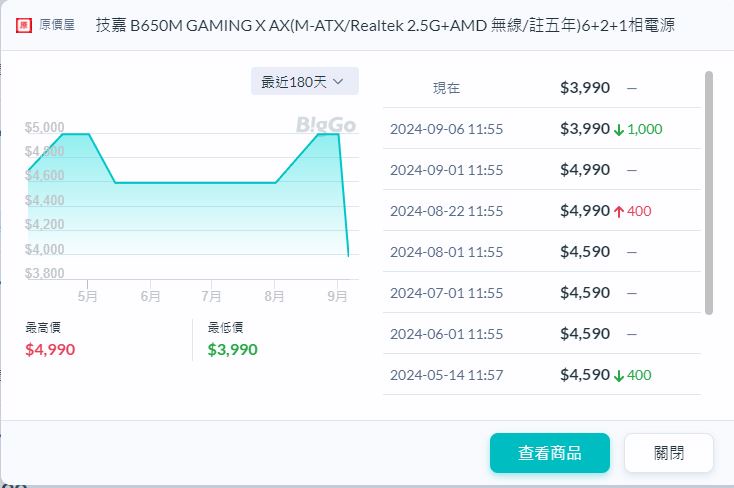Click the 9月 label on chart axis
The height and width of the screenshot is (488, 734).
click(x=338, y=296)
